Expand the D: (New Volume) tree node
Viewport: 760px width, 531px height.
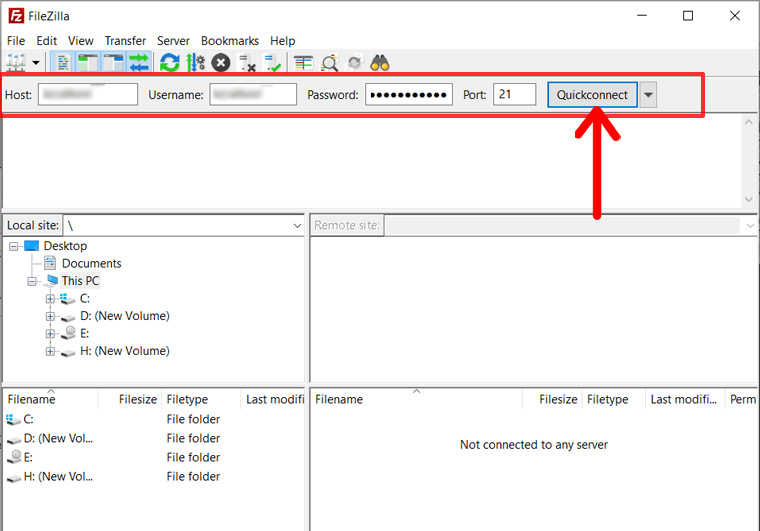click(x=50, y=316)
